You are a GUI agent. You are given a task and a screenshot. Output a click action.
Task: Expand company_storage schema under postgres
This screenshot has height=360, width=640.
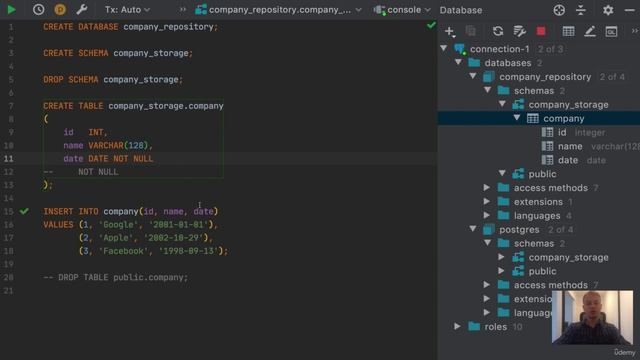502,257
